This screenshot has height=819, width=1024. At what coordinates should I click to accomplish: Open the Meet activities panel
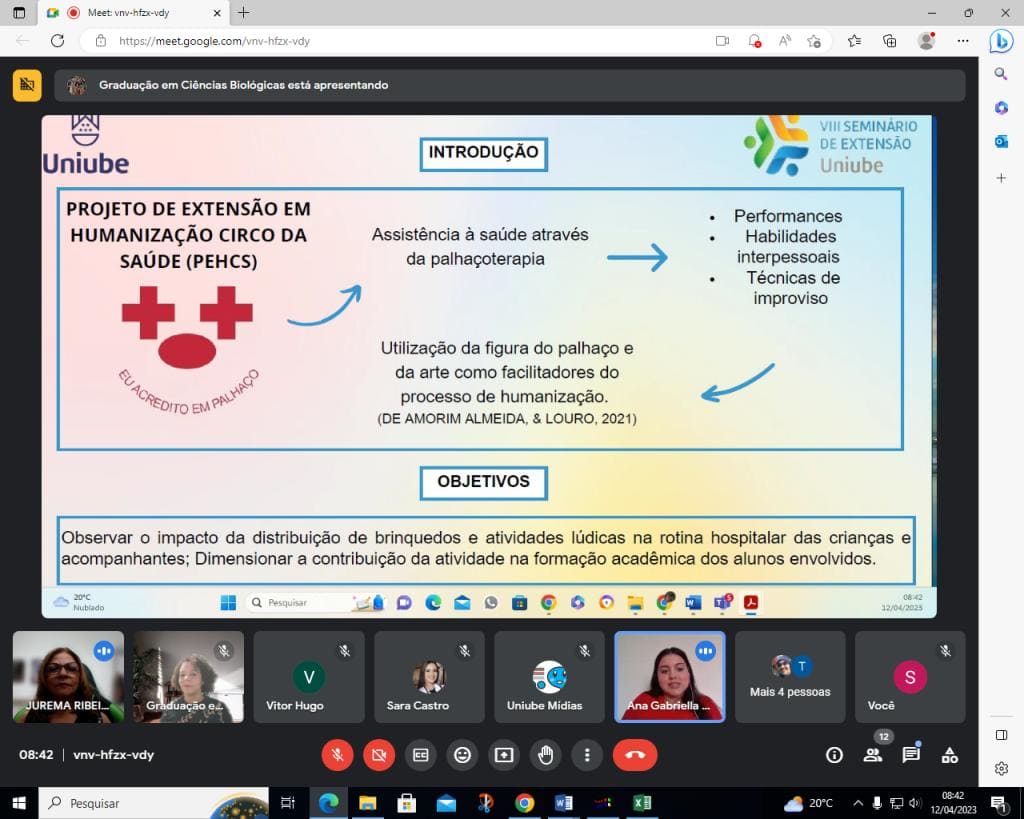point(950,756)
